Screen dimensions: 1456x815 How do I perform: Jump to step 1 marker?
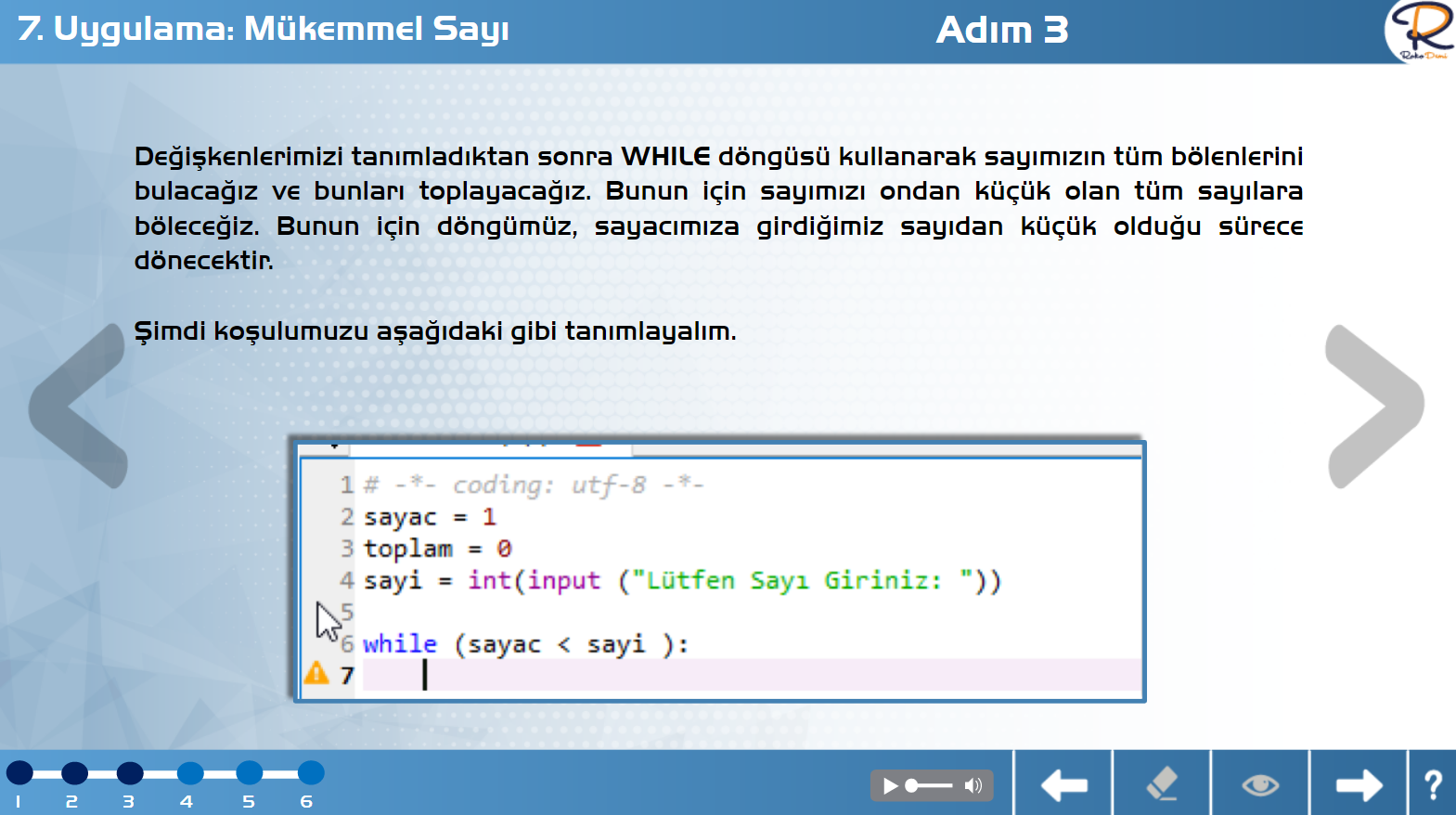pyautogui.click(x=19, y=772)
